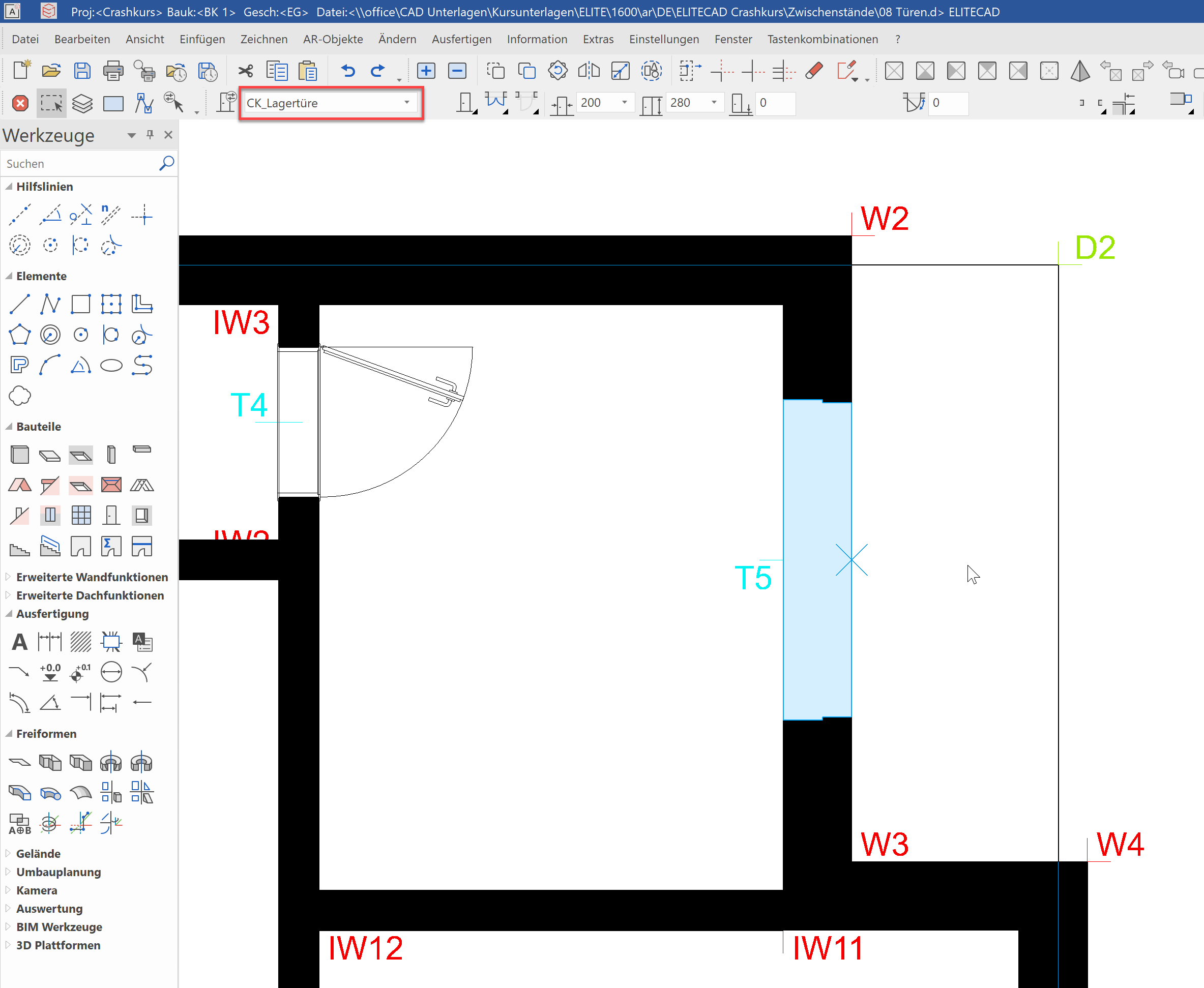Expand Erweiterte Dachfunktionen section
This screenshot has width=1204, height=988.
tap(8, 595)
